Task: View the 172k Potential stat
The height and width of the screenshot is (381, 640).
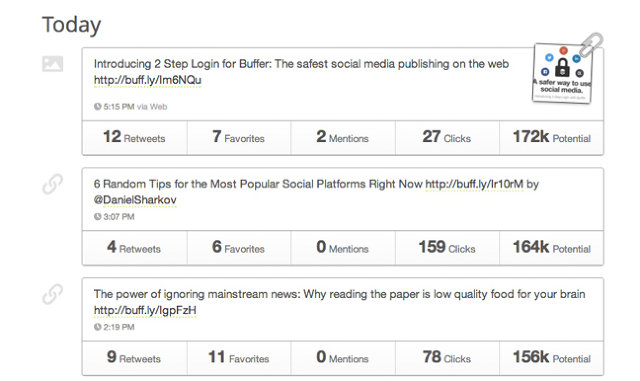Action: point(551,137)
